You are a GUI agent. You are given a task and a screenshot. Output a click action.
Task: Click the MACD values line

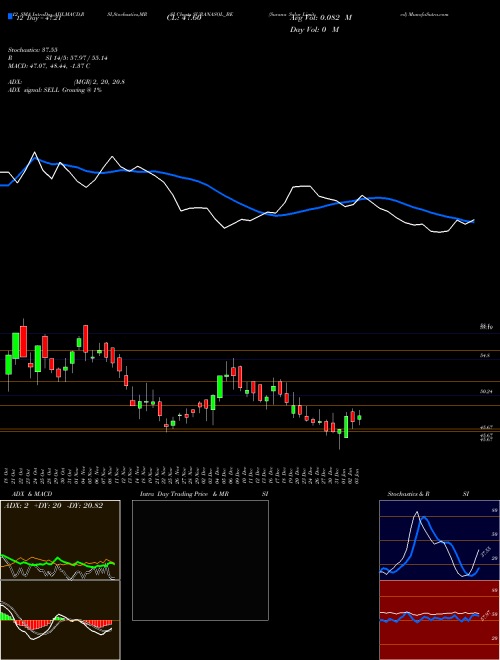(x=49, y=66)
